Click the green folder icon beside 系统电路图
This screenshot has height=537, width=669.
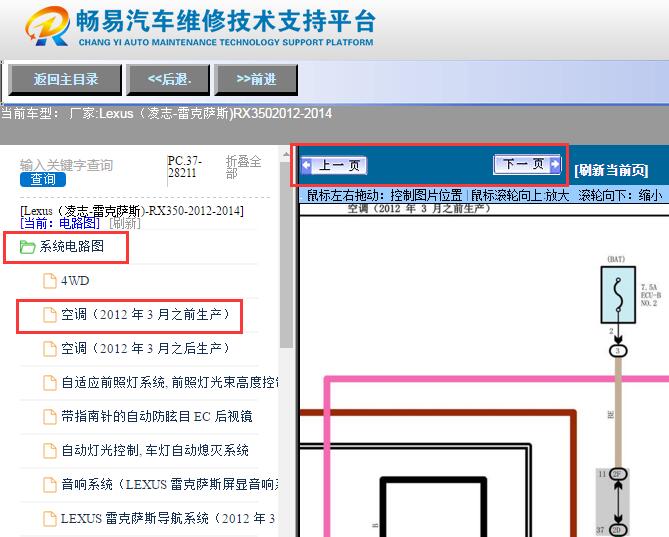(x=27, y=247)
